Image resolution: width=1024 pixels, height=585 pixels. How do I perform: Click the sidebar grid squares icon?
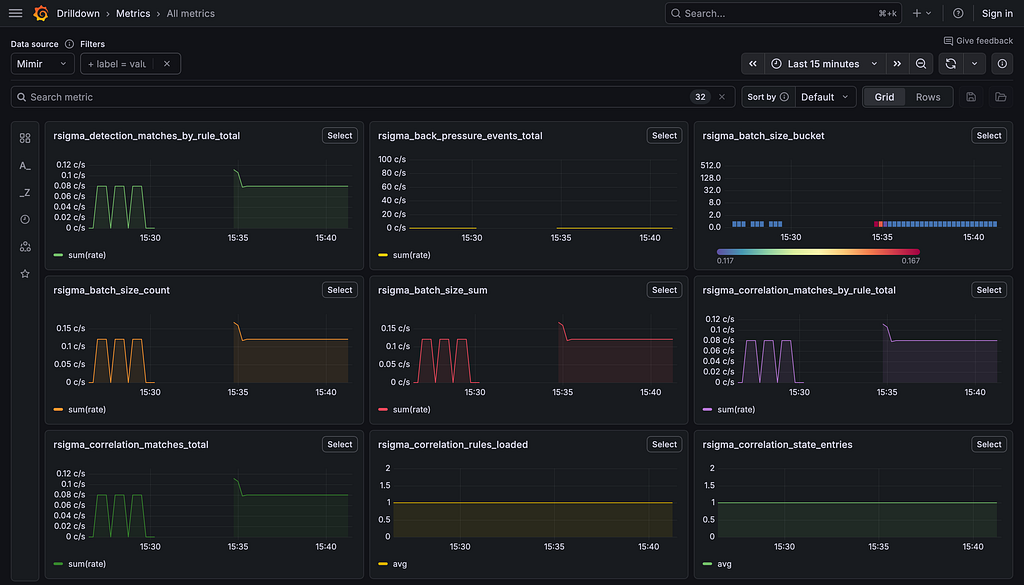(x=25, y=138)
